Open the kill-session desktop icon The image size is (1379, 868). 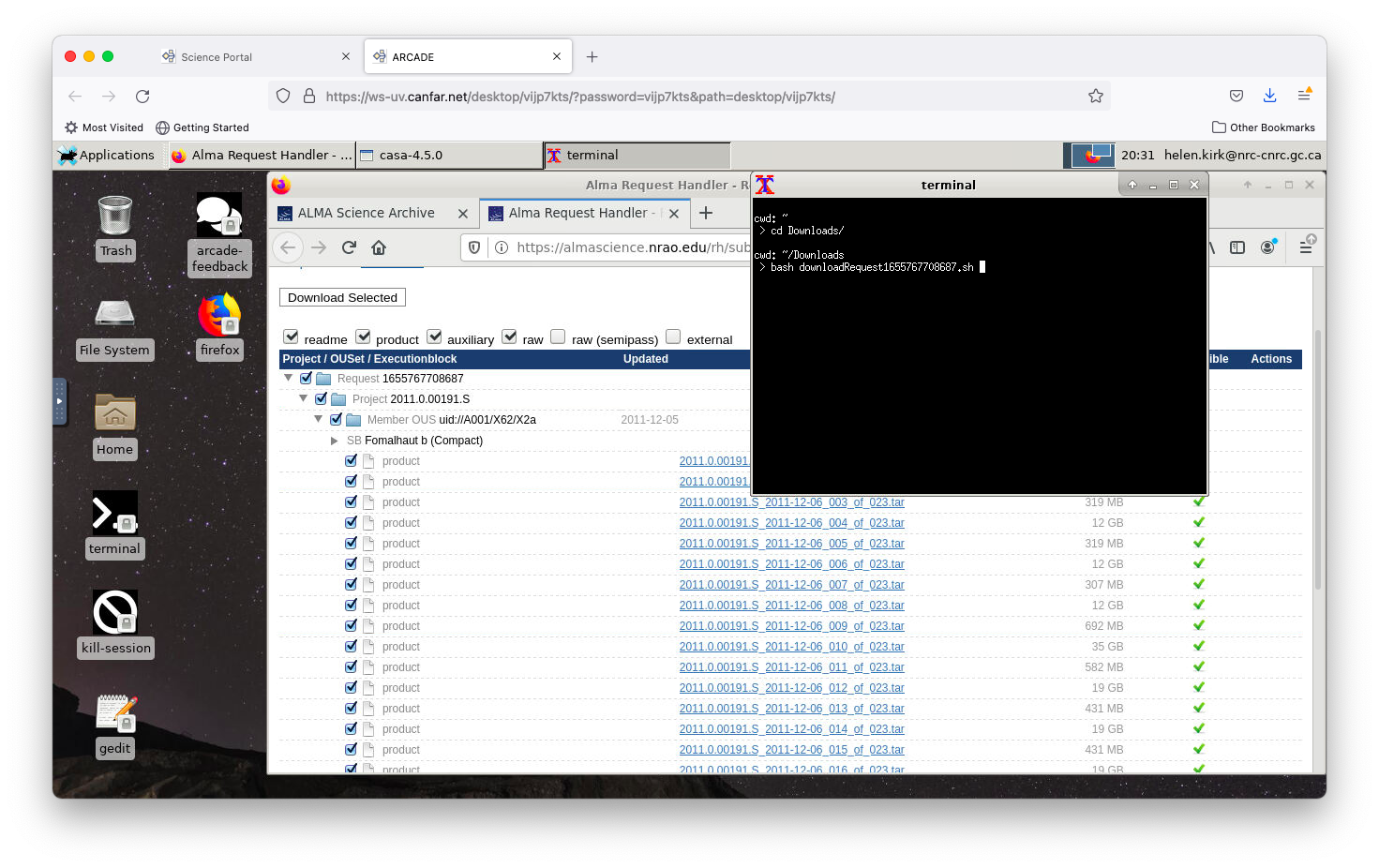[x=115, y=623]
